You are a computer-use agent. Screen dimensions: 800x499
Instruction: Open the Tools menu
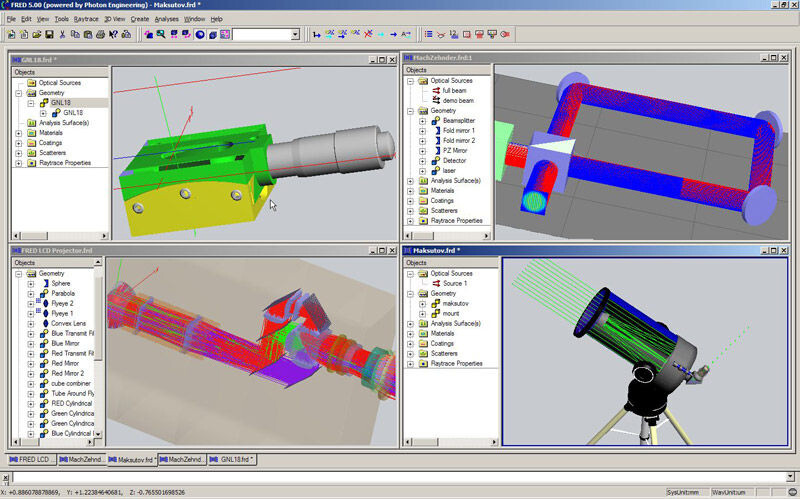[62, 19]
